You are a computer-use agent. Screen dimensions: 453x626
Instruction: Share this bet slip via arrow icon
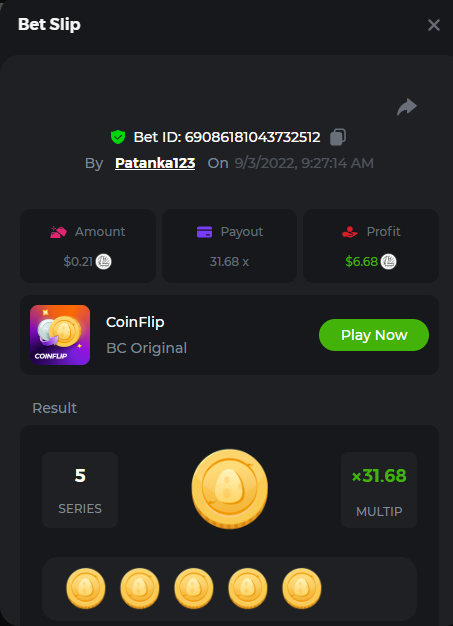407,107
